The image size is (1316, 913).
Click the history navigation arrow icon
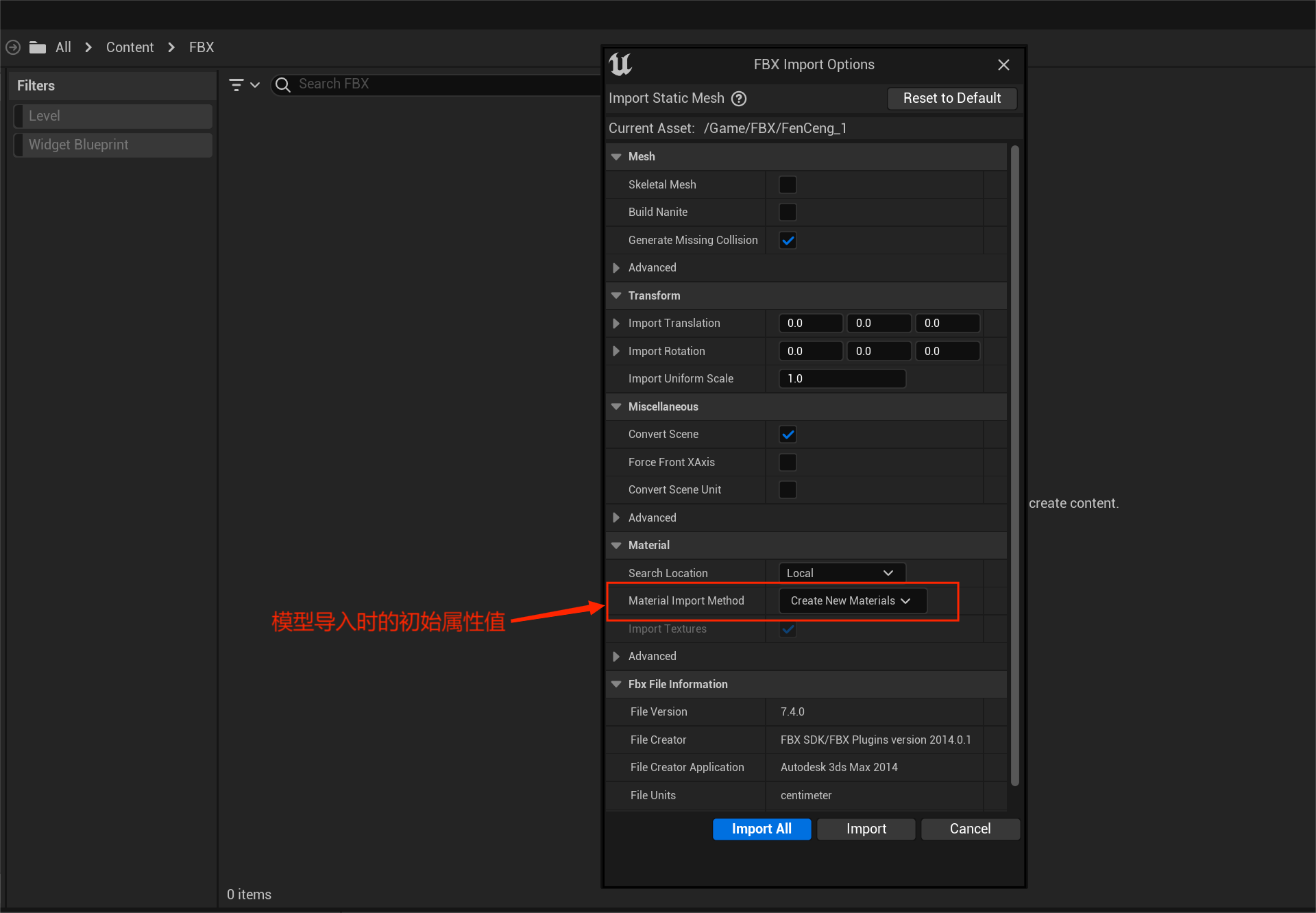[x=13, y=47]
